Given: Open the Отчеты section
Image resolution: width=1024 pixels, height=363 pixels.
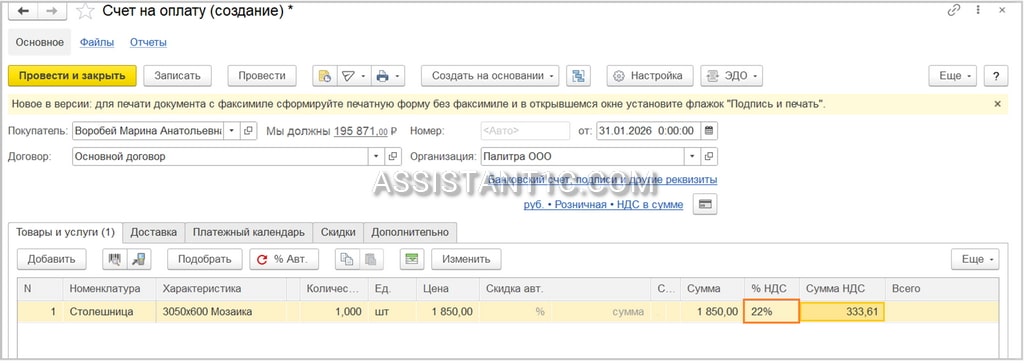Looking at the screenshot, I should pyautogui.click(x=148, y=42).
